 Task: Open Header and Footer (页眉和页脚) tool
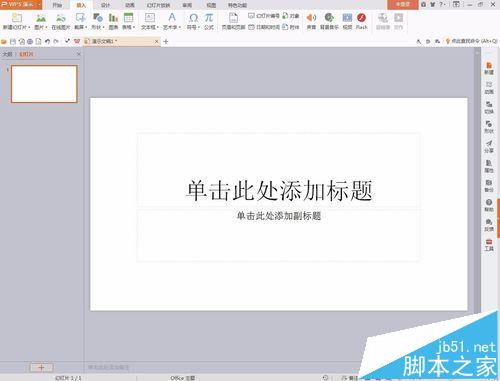coord(233,21)
